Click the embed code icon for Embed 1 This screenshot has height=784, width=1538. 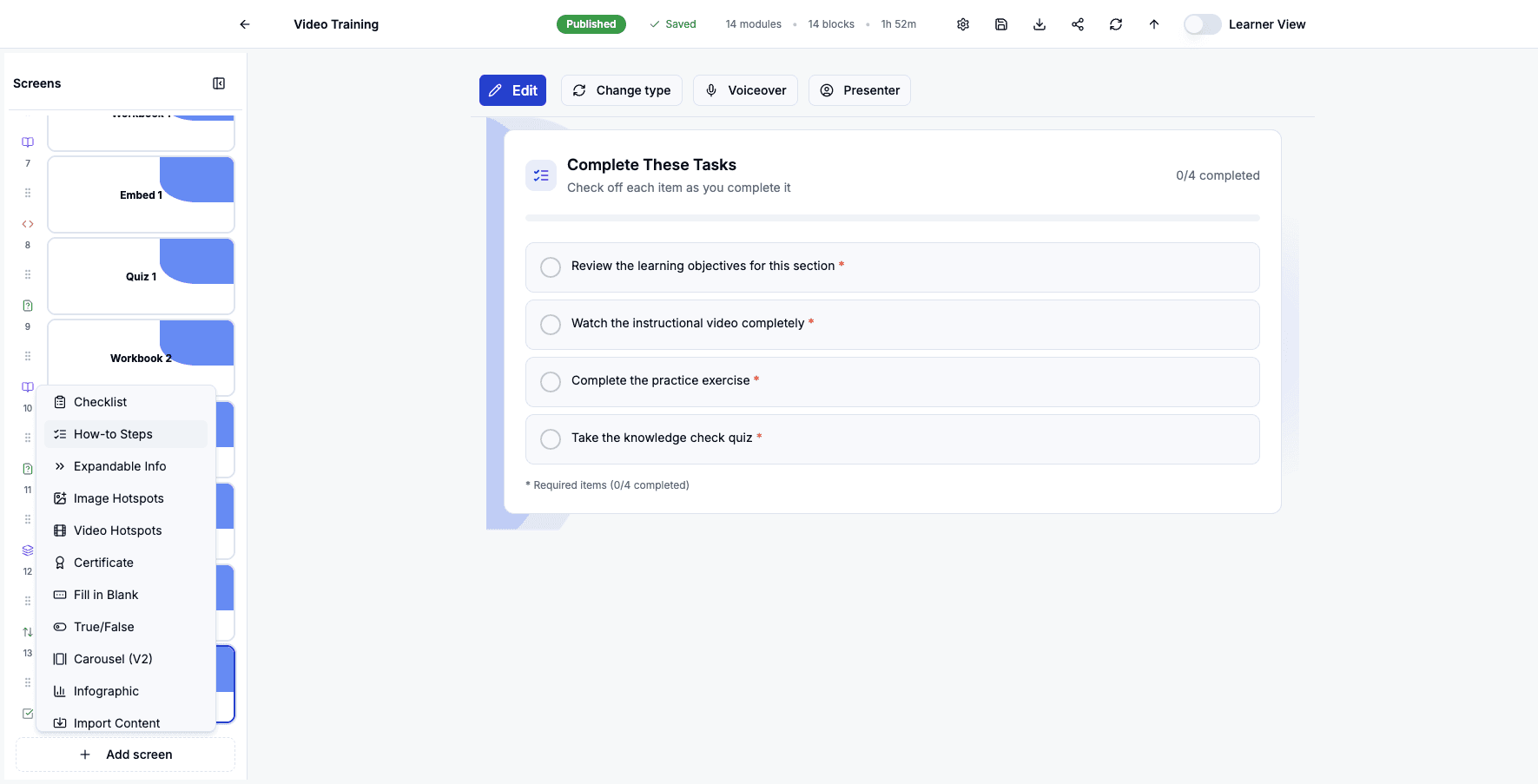(28, 224)
